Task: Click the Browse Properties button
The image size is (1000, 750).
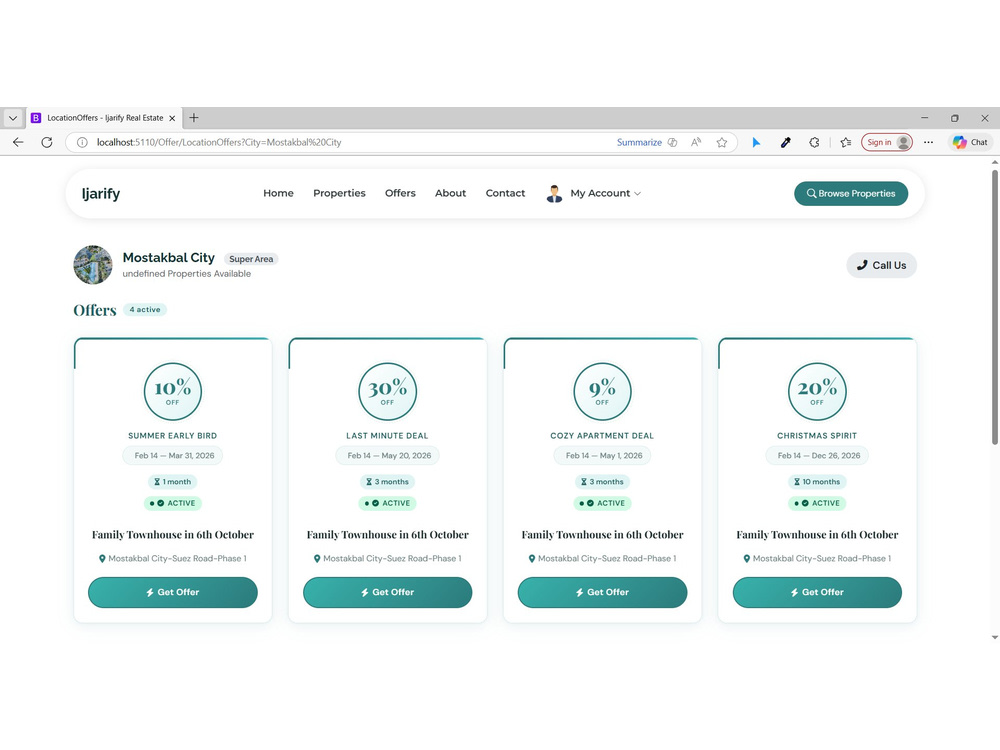Action: [x=851, y=193]
